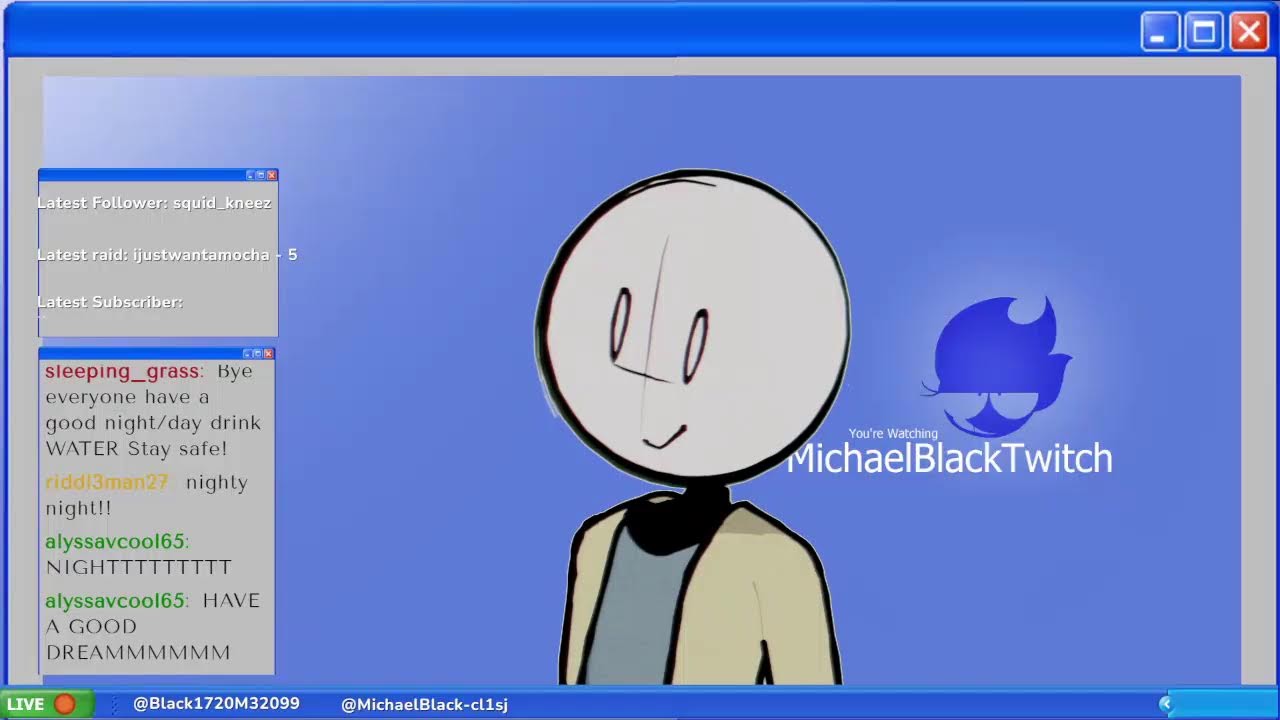The width and height of the screenshot is (1280, 720).
Task: Minimize the main stream window
Action: click(x=1160, y=32)
